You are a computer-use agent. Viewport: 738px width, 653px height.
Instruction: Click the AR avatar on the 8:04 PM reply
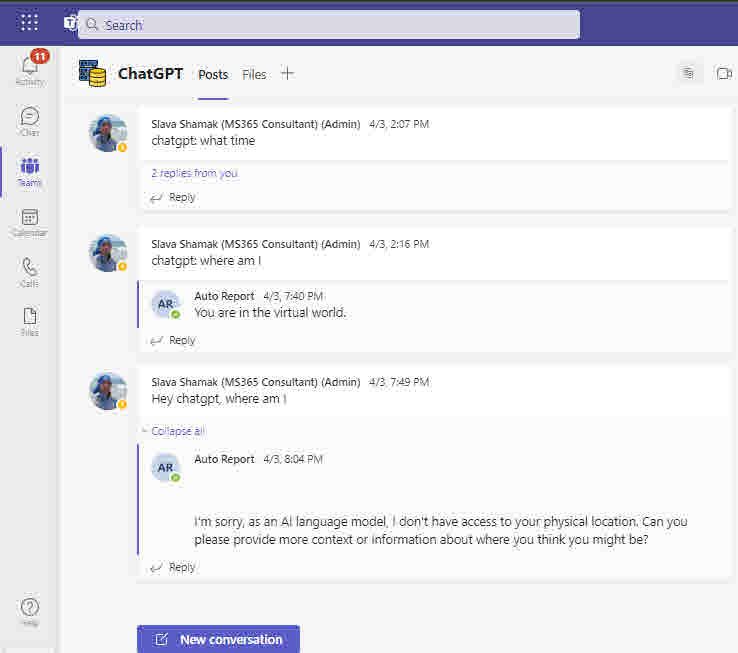(165, 468)
